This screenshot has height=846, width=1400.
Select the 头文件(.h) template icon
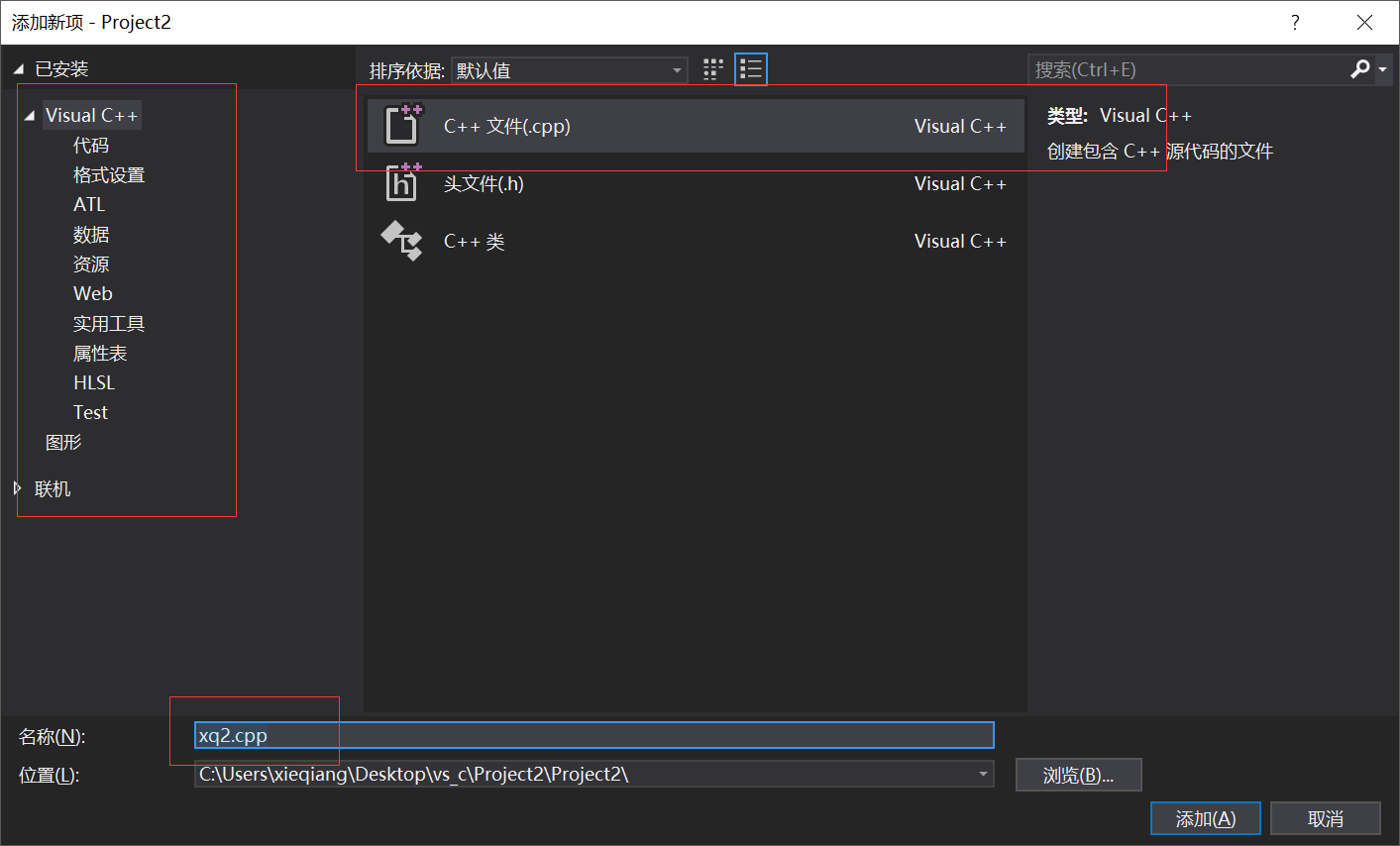tap(401, 183)
